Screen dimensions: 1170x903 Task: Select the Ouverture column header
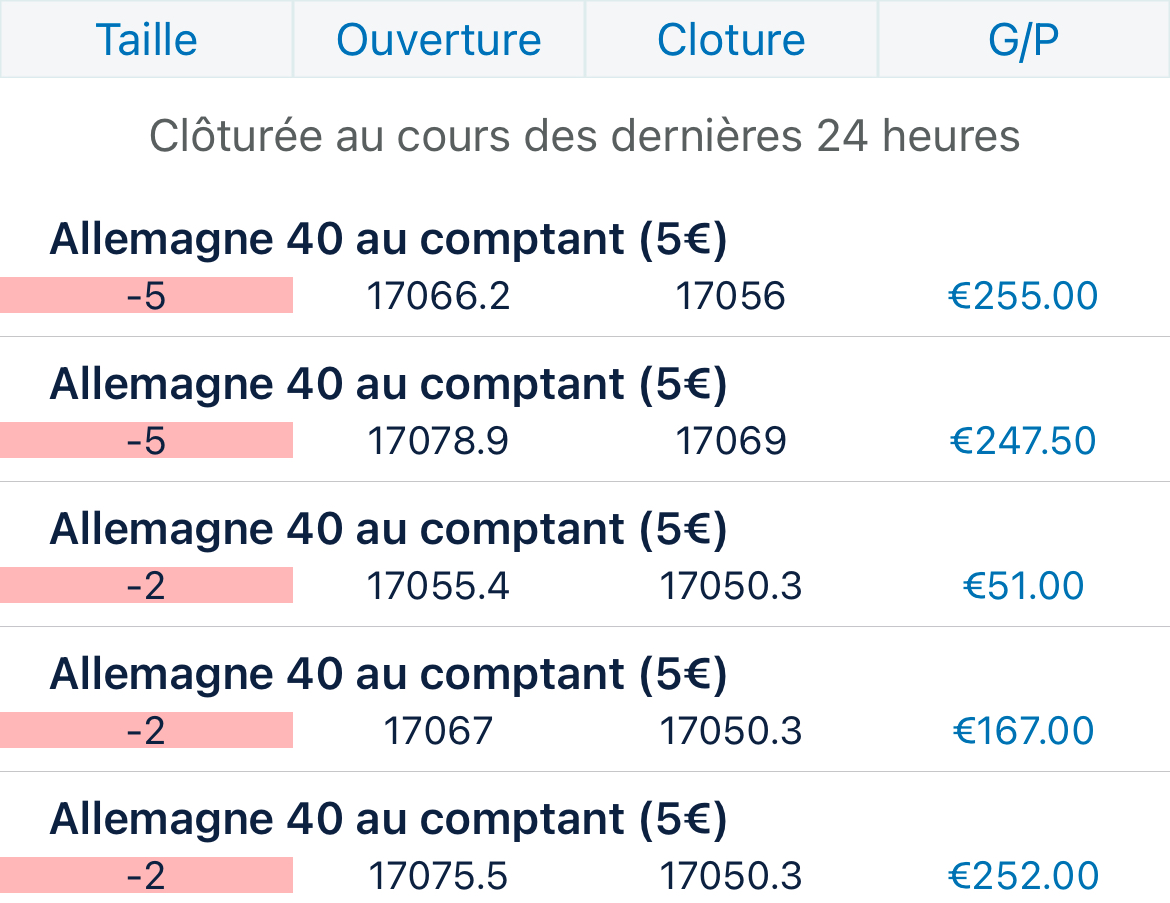pyautogui.click(x=438, y=40)
